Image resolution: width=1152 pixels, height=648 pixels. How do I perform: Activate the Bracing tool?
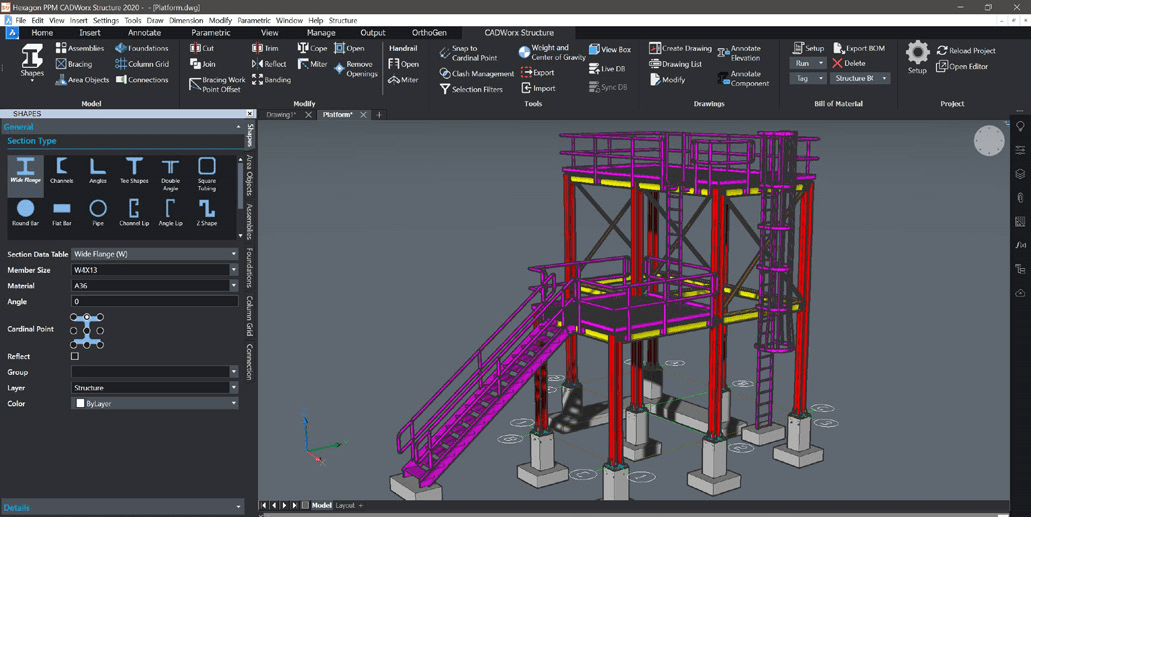click(73, 64)
